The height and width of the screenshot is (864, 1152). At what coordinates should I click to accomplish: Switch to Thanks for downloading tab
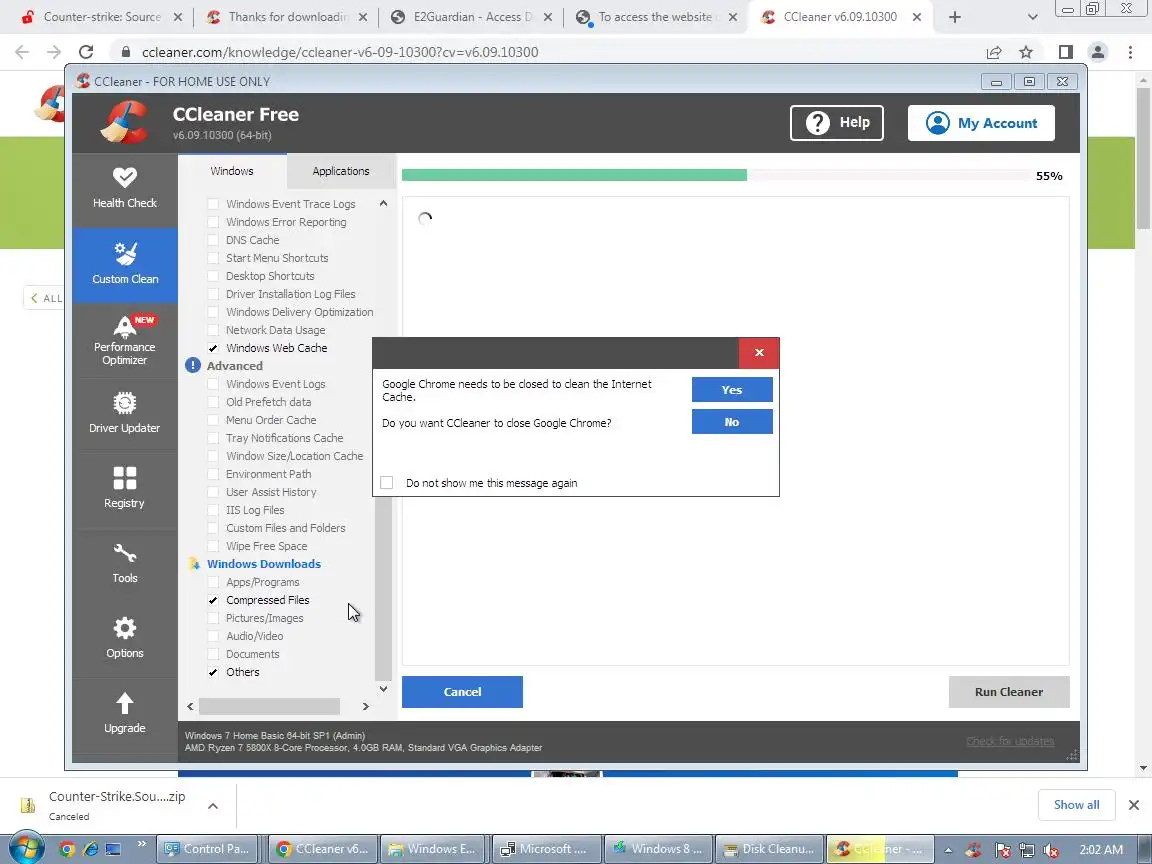point(286,17)
